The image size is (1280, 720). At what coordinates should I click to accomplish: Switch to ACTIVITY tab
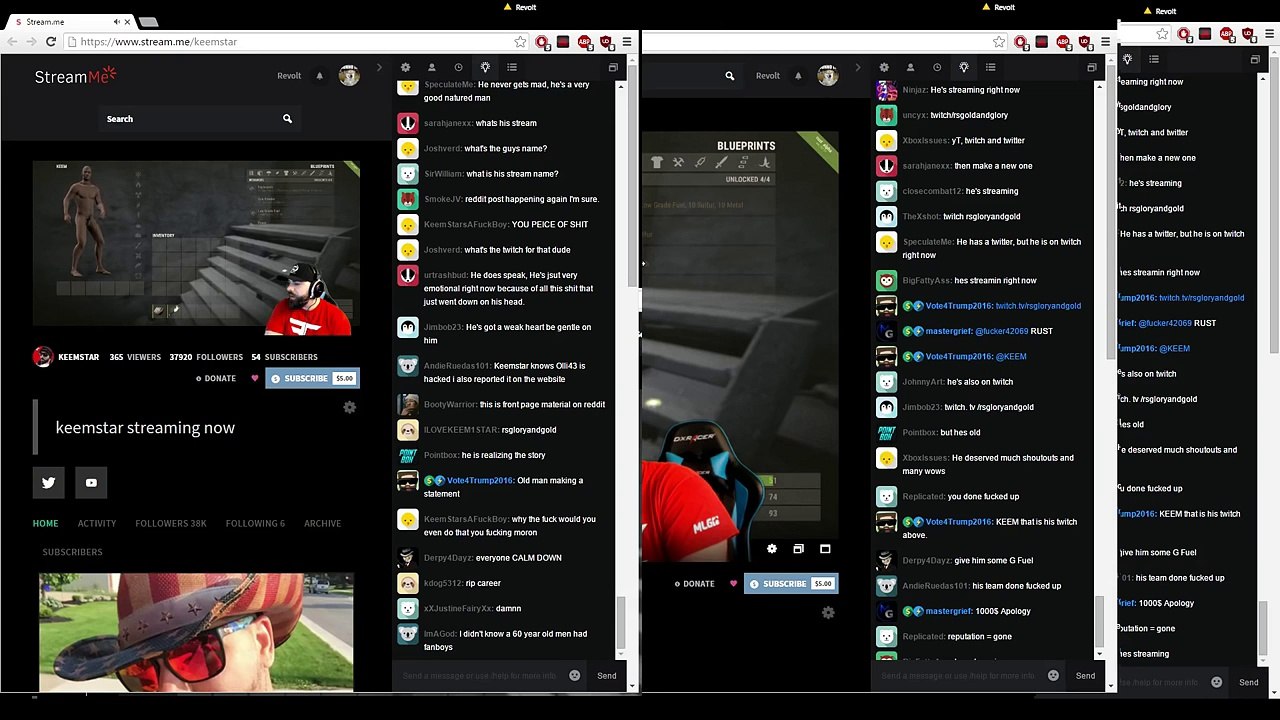click(97, 523)
